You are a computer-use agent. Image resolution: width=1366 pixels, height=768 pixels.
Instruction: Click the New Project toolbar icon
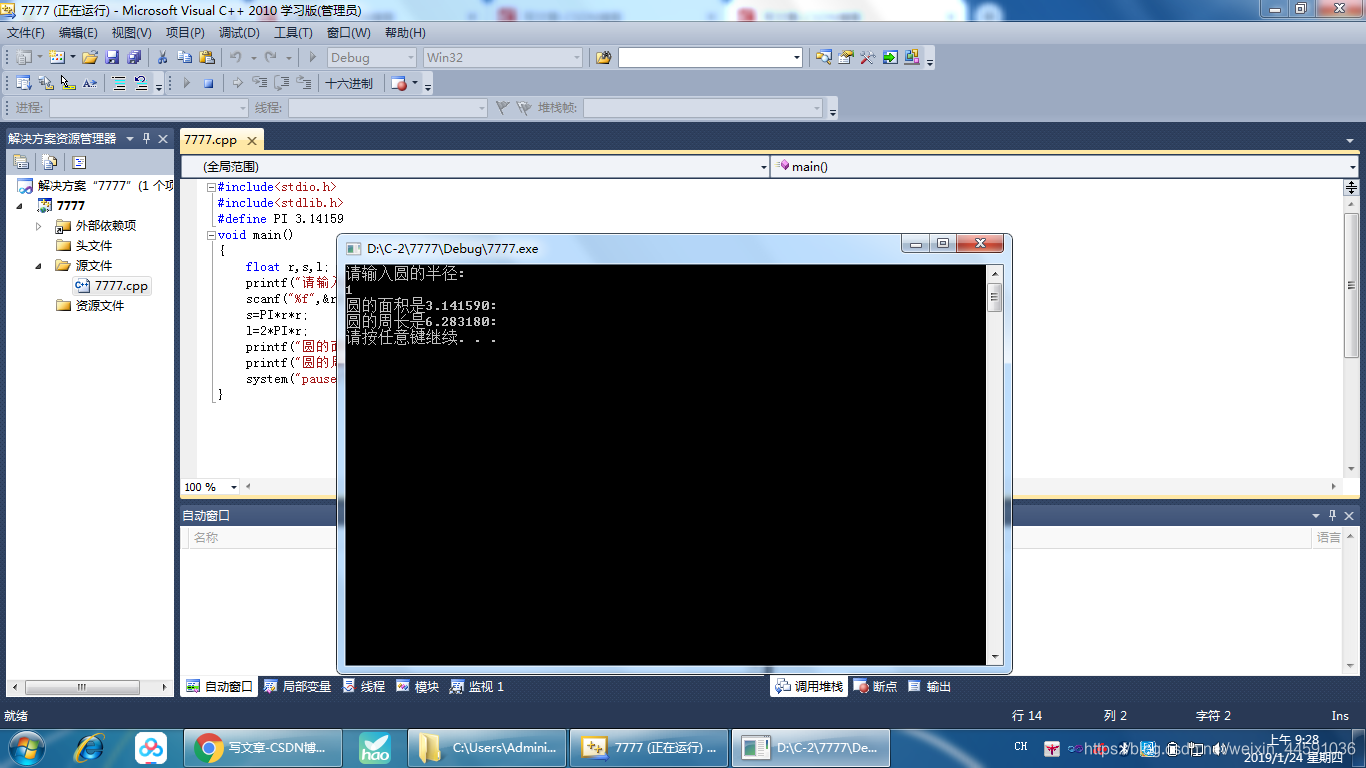[x=24, y=58]
